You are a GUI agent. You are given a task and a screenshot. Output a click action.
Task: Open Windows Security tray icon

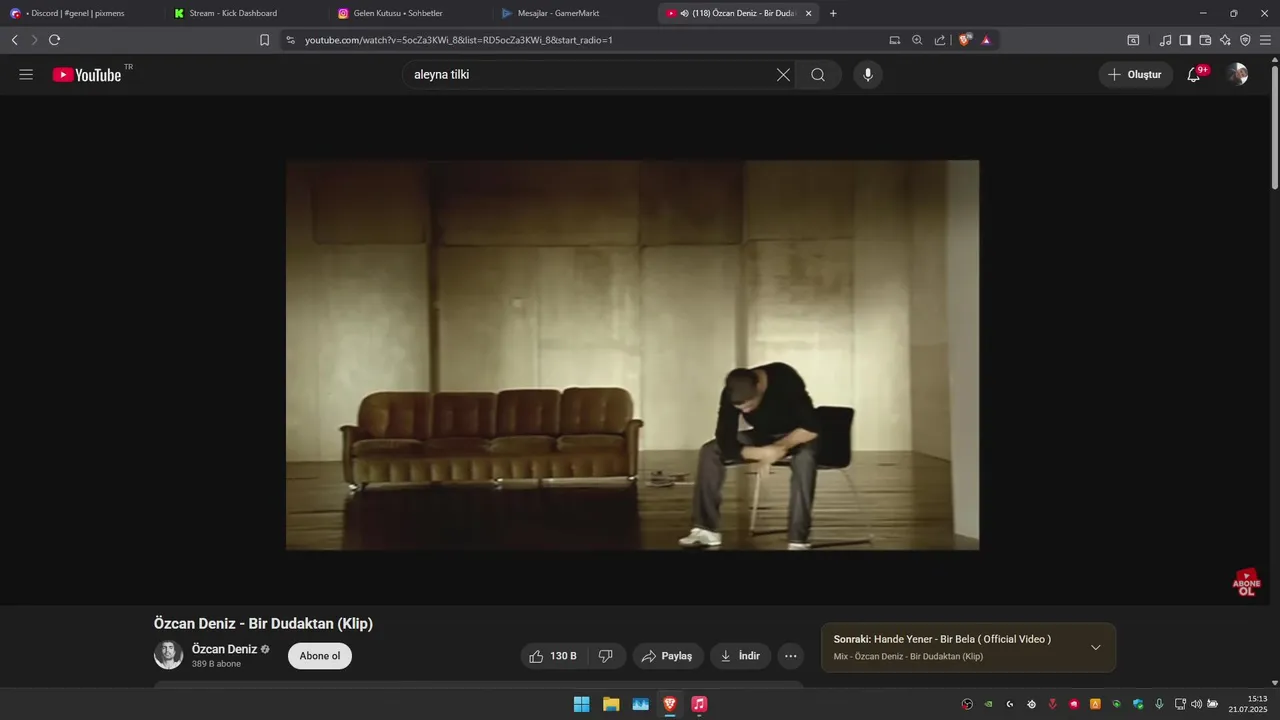pyautogui.click(x=1138, y=704)
